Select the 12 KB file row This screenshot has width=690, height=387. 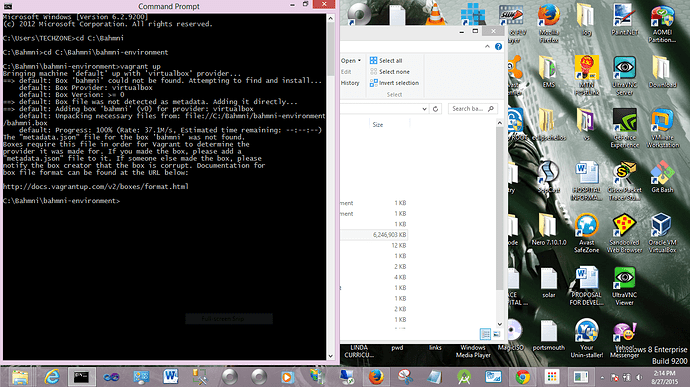[x=374, y=245]
